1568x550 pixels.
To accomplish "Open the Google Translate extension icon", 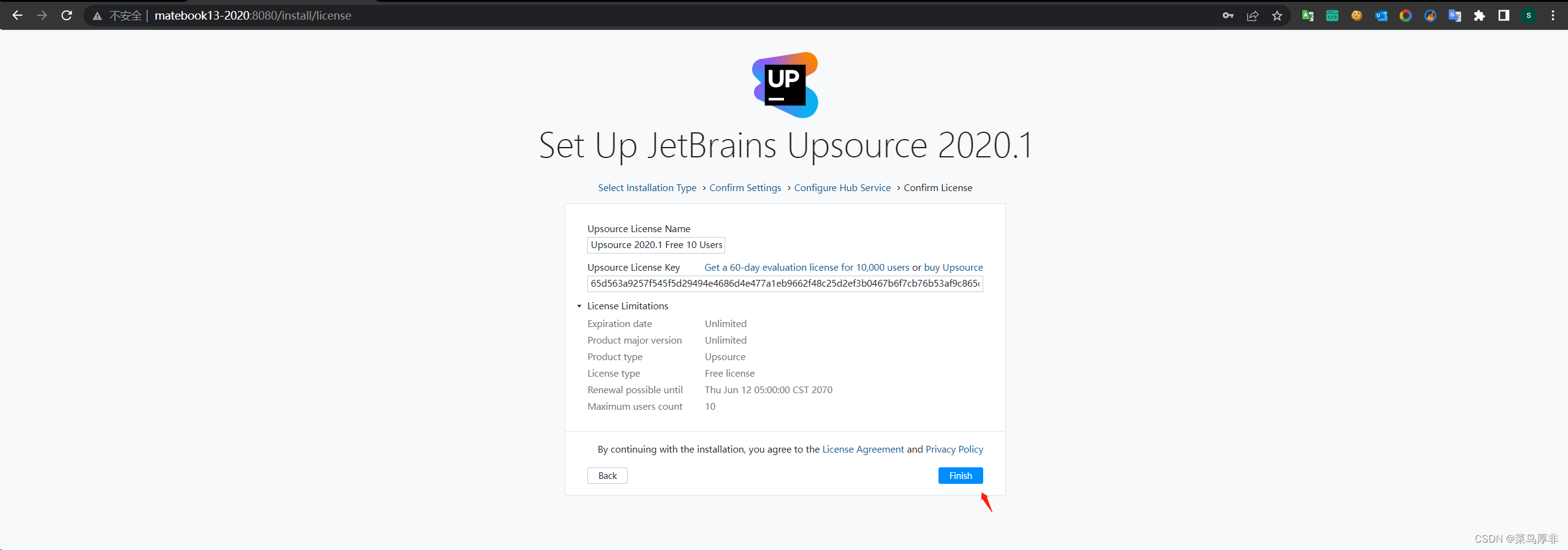I will 1455,16.
